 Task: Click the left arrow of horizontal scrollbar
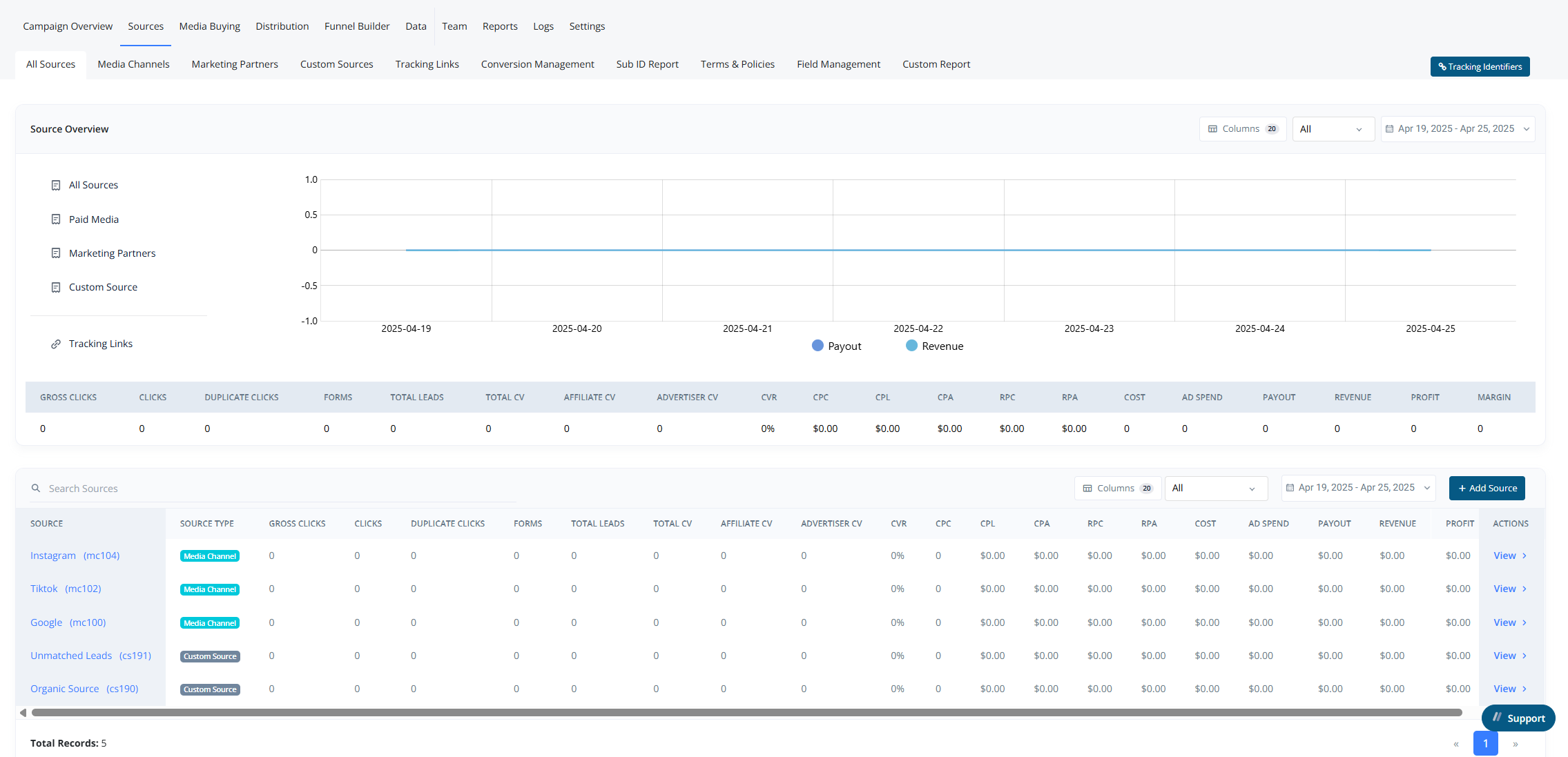[23, 712]
